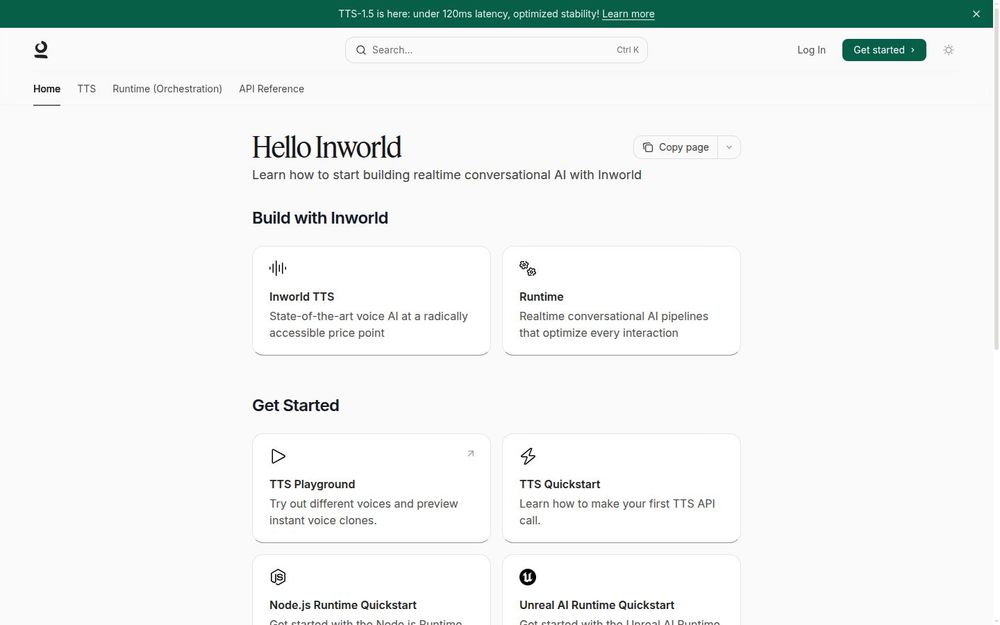Click the TTS Playground play icon
Viewport: 1000px width, 625px height.
pyautogui.click(x=278, y=456)
